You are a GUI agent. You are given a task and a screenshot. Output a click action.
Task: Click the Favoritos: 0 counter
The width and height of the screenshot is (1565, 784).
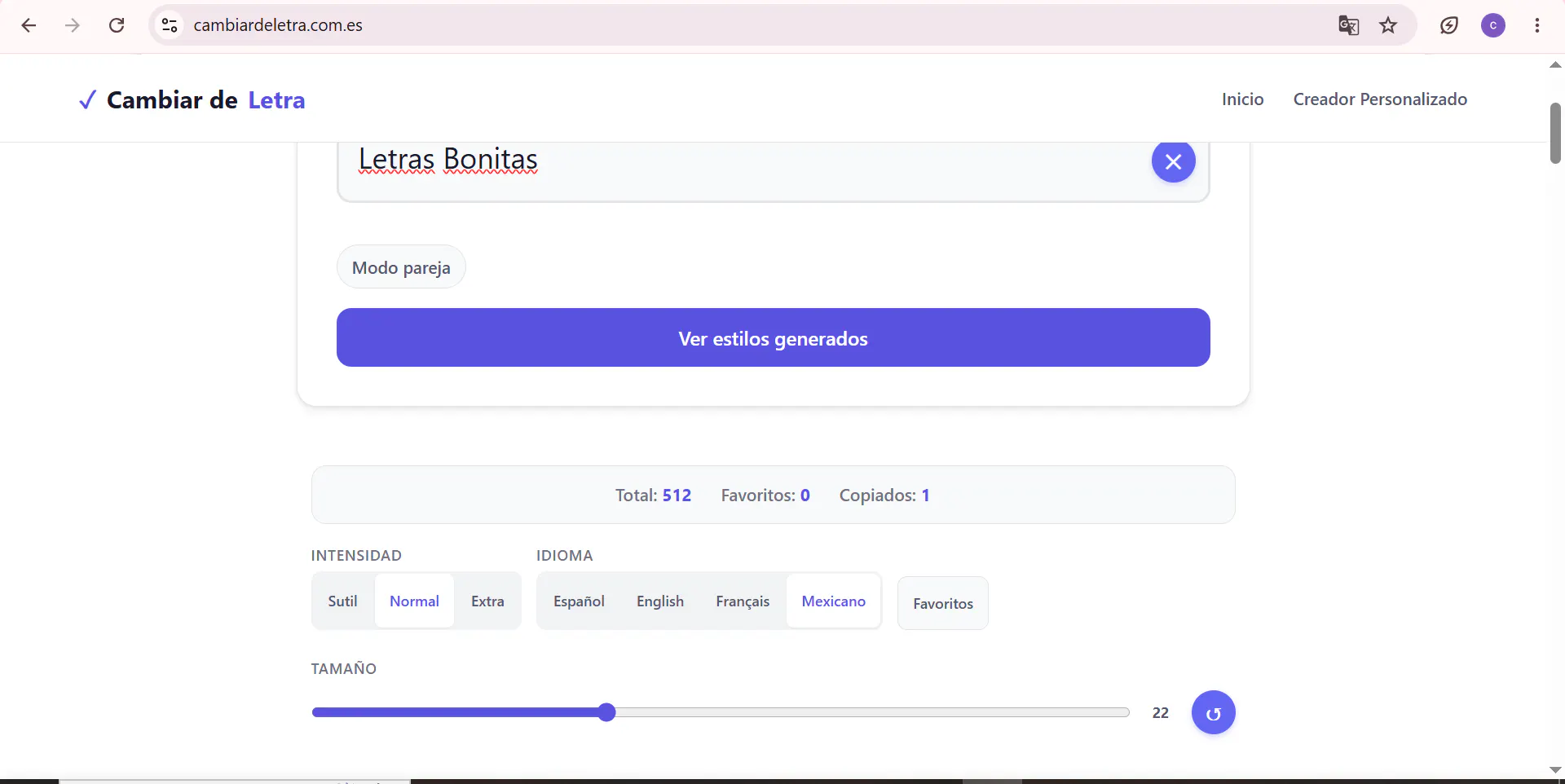coord(765,496)
